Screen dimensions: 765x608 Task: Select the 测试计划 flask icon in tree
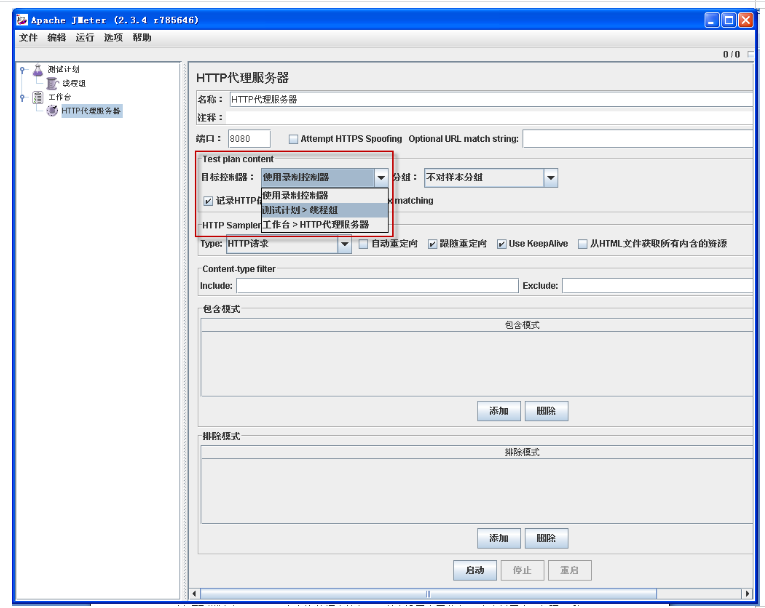[x=38, y=70]
